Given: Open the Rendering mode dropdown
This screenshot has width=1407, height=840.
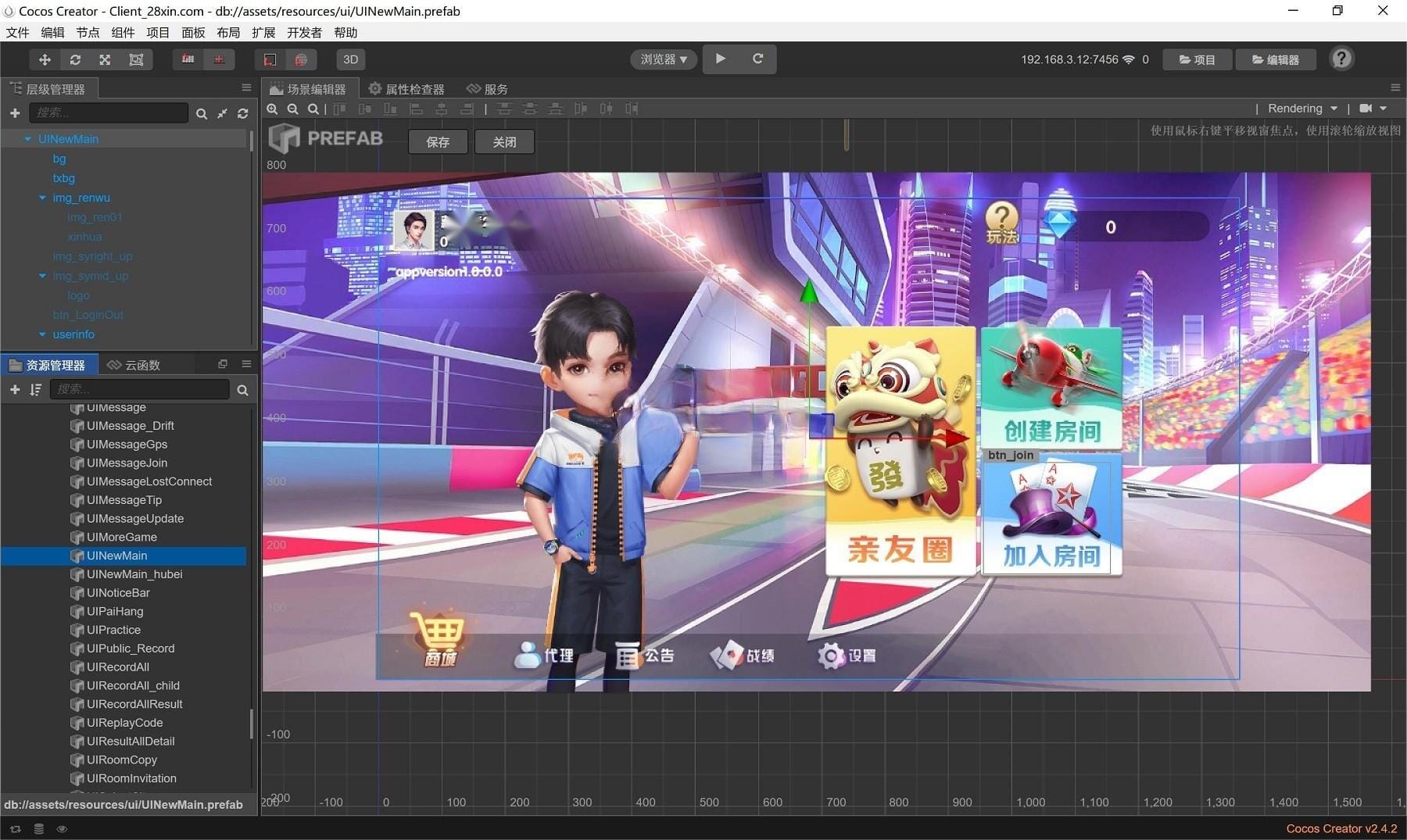Looking at the screenshot, I should pos(1302,109).
